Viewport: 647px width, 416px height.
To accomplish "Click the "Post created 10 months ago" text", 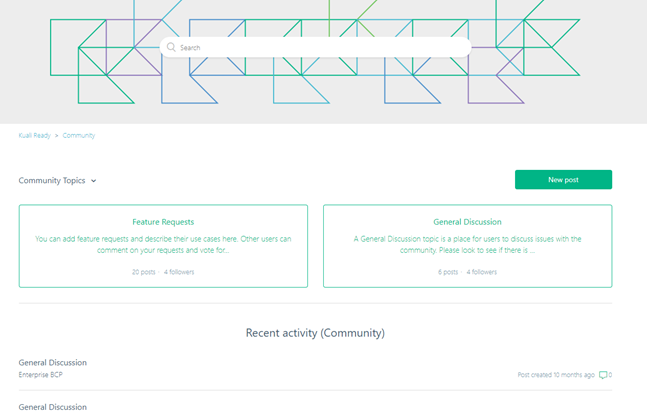I will pos(555,375).
